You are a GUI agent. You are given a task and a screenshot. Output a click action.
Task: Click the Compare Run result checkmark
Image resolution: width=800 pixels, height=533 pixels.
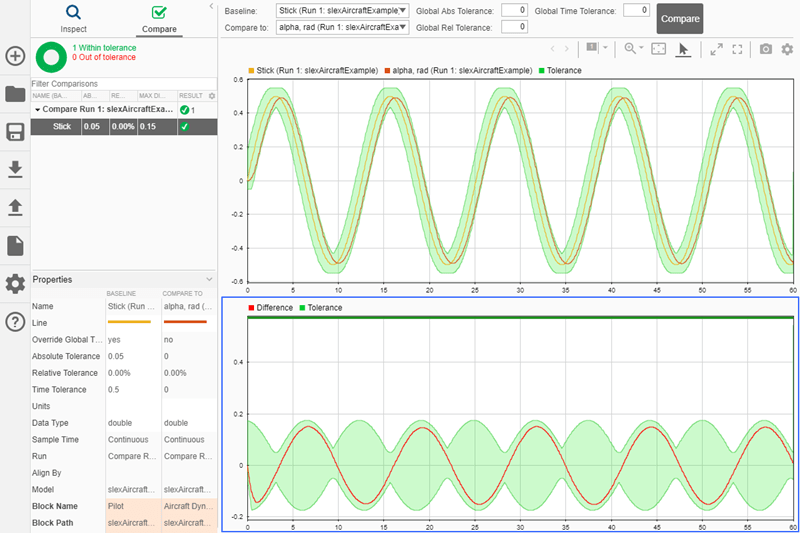[x=184, y=110]
